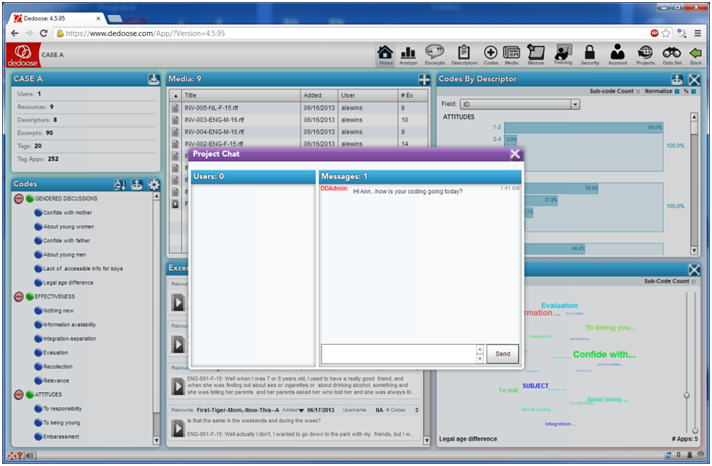Sort media by Added column

pos(319,96)
